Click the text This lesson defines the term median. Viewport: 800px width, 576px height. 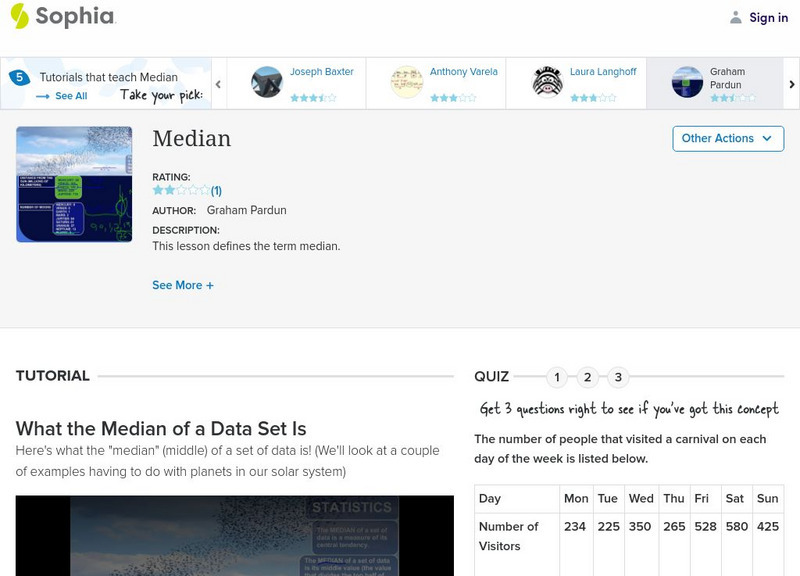pyautogui.click(x=246, y=246)
